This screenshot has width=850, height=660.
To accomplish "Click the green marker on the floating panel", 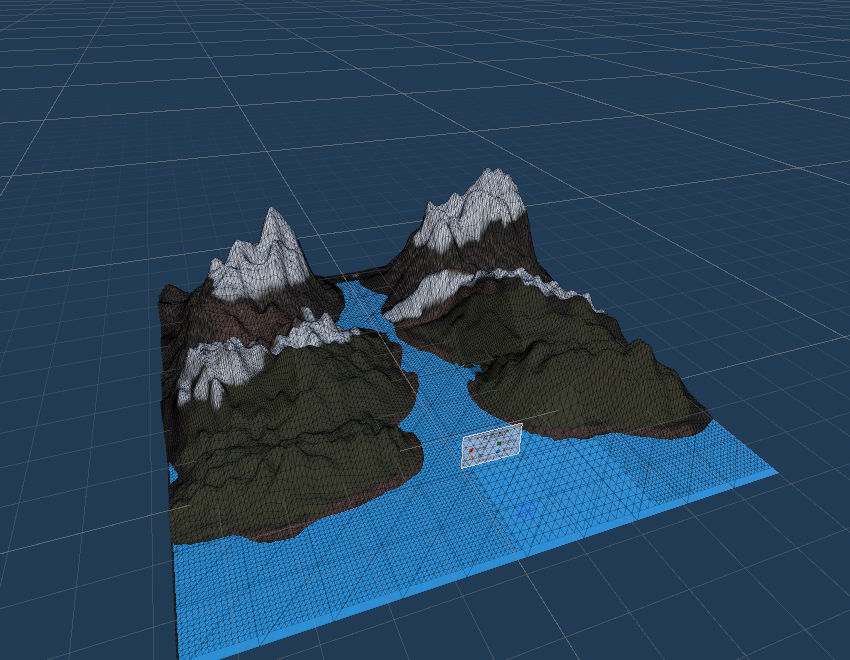I will [499, 443].
